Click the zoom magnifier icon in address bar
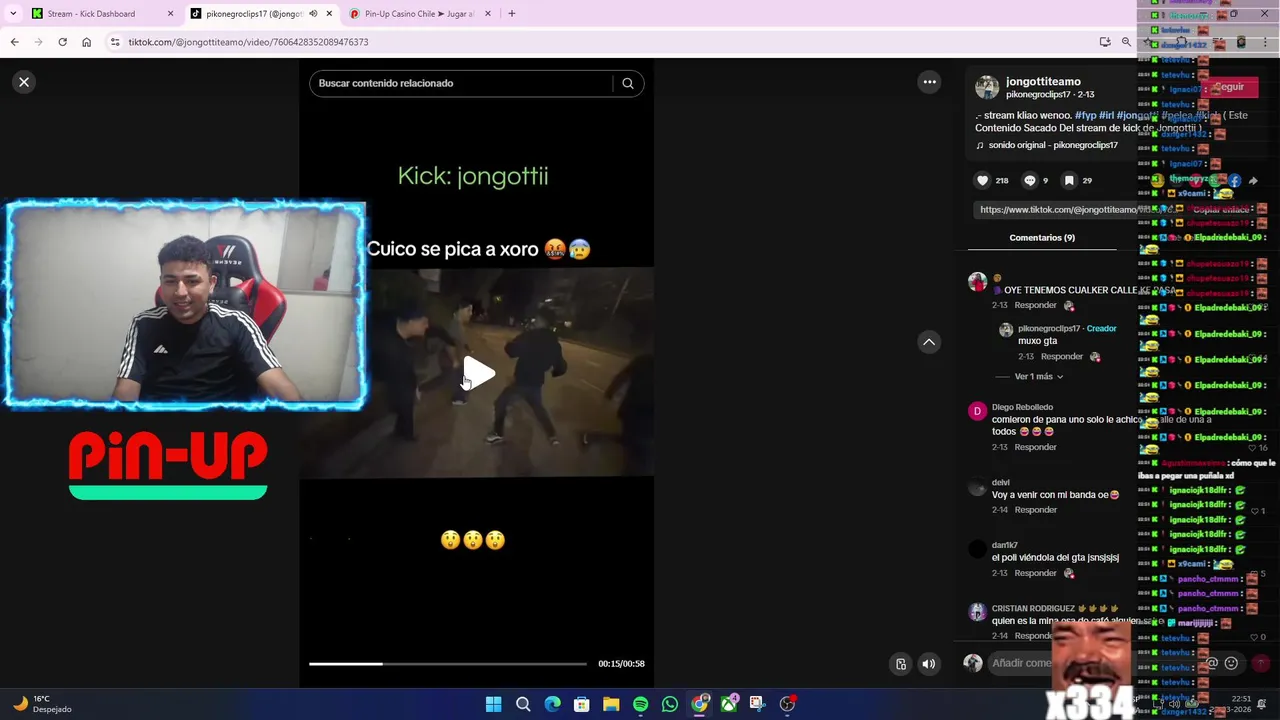This screenshot has height=720, width=1280. pos(1126,42)
